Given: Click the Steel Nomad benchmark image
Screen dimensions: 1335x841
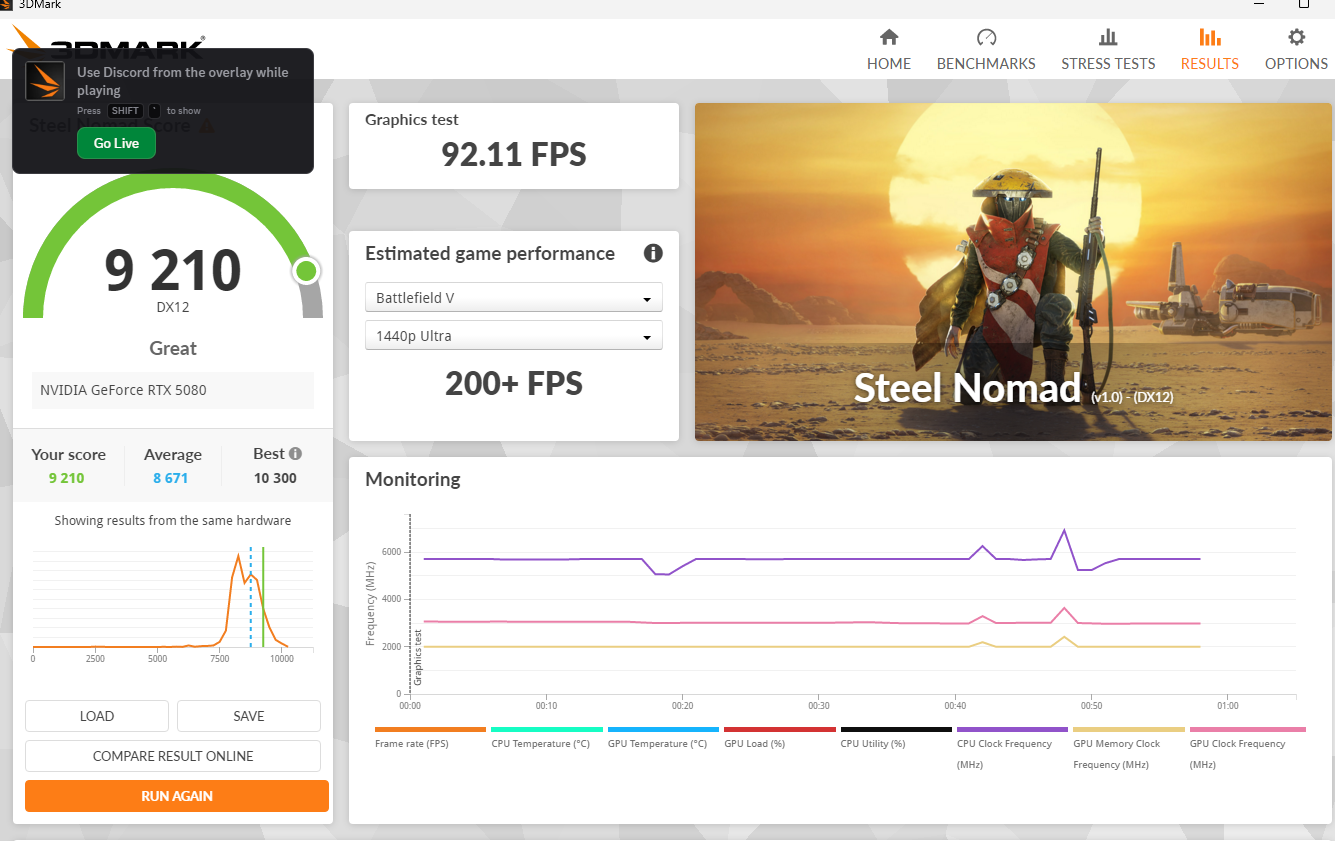Looking at the screenshot, I should (x=1012, y=271).
